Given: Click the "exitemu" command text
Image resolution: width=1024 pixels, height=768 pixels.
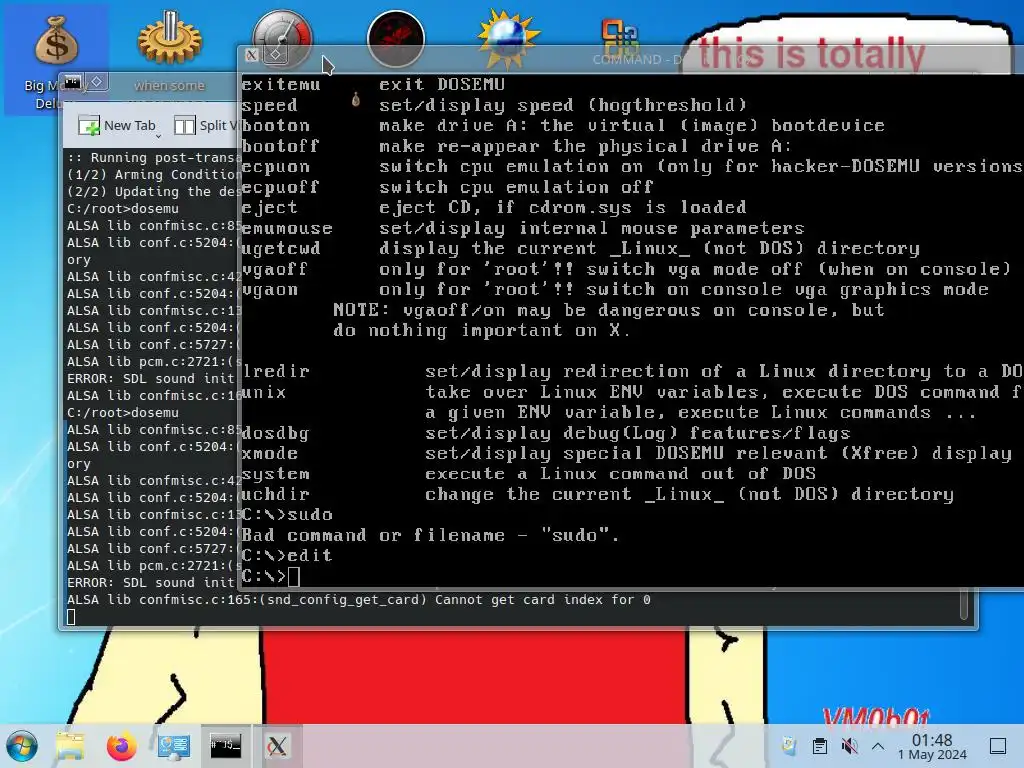Looking at the screenshot, I should coord(281,84).
